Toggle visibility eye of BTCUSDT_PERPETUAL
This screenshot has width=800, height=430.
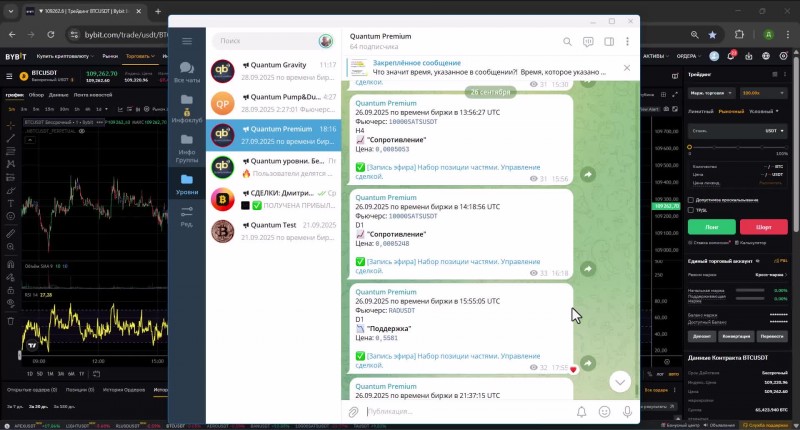82,131
